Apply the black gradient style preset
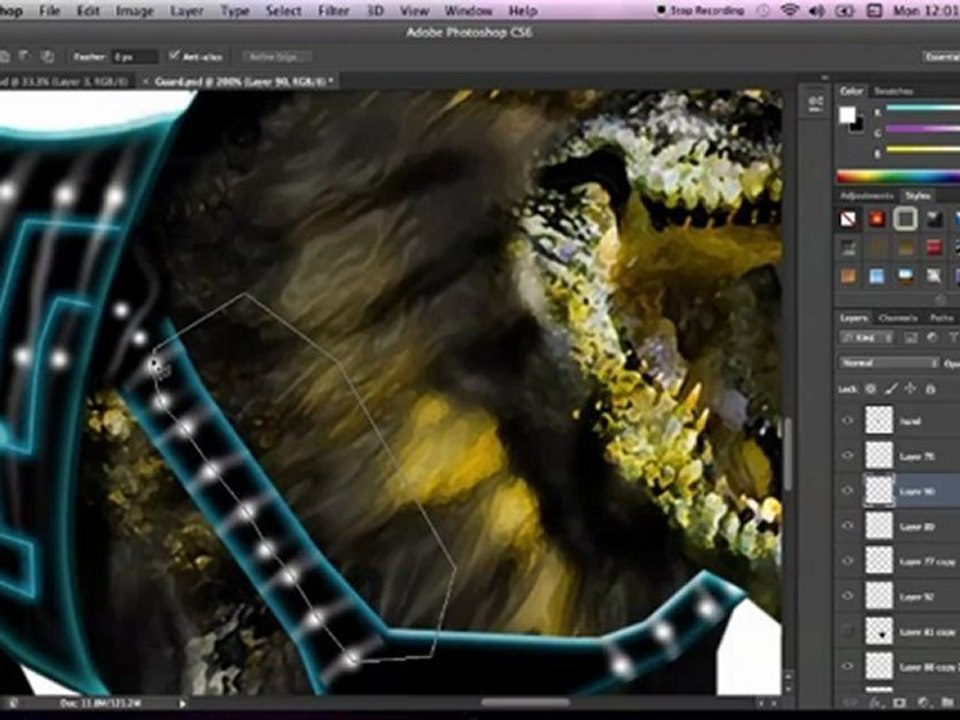The height and width of the screenshot is (720, 960). pos(934,219)
